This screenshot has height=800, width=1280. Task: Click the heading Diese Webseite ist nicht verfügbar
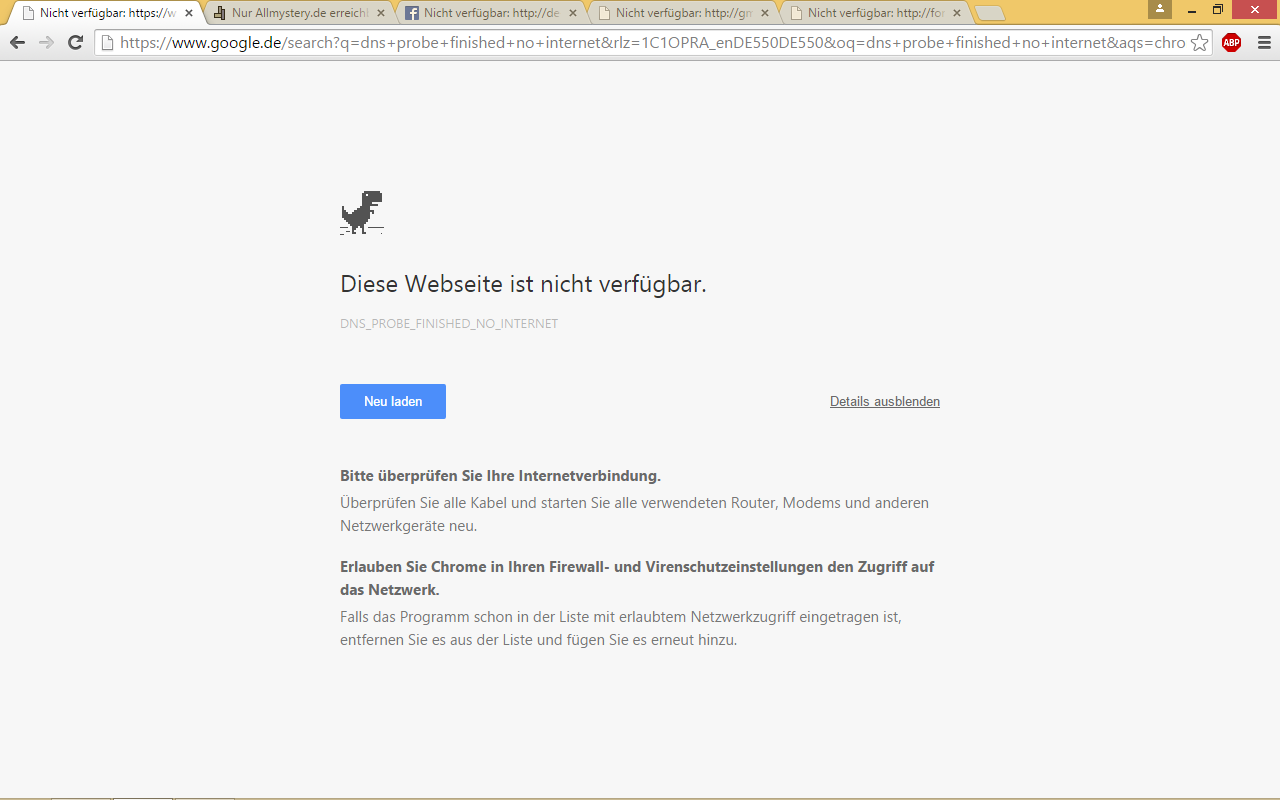pyautogui.click(x=523, y=284)
